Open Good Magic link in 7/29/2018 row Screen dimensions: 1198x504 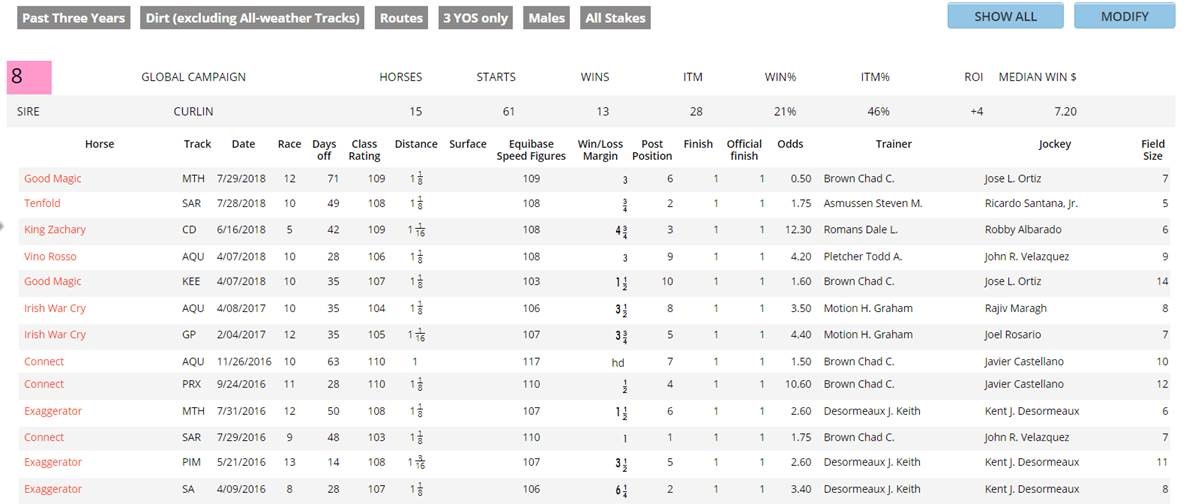click(53, 179)
